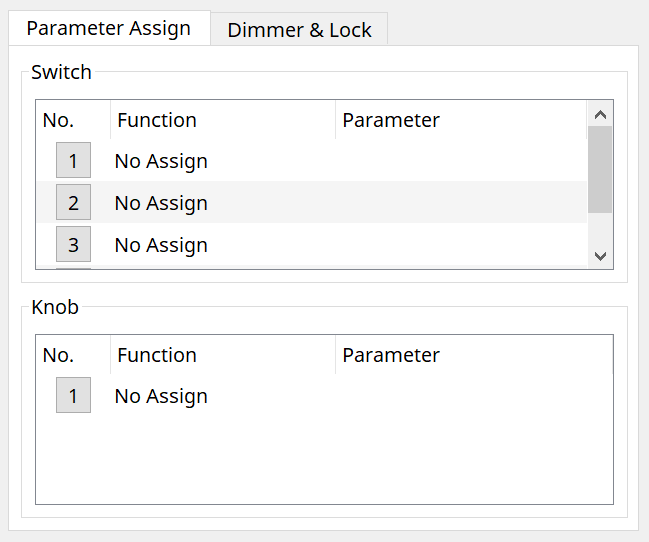Select No Assign function for Switch 1

click(x=161, y=161)
